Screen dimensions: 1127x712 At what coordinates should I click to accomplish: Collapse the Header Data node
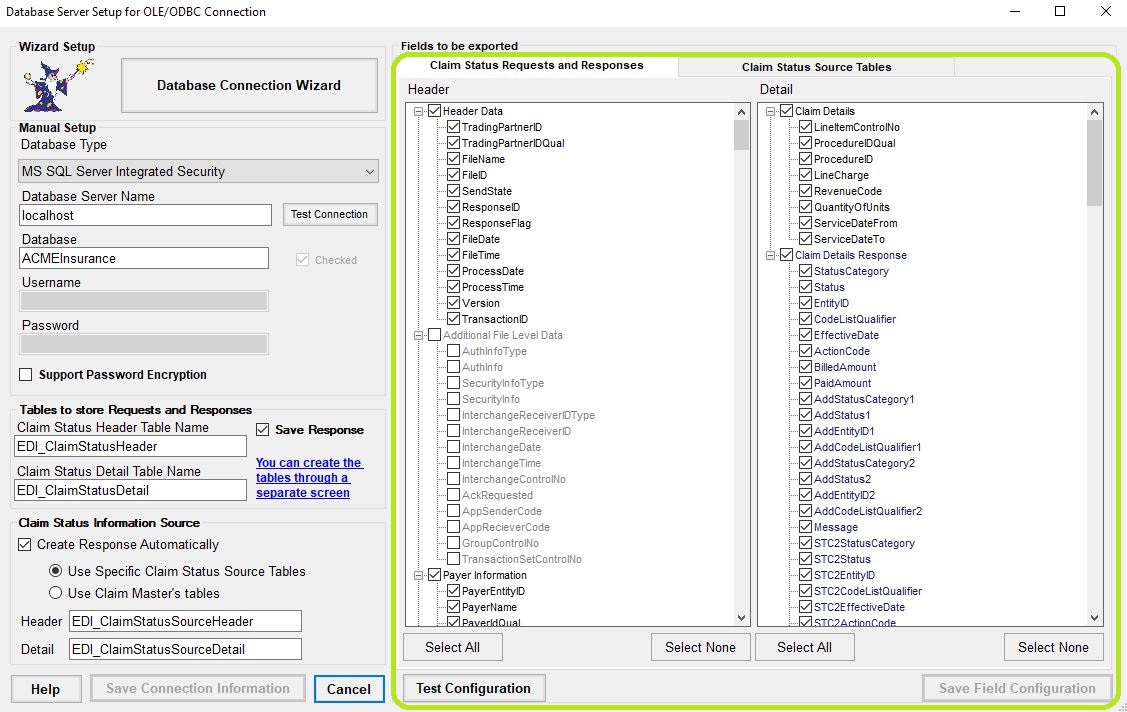point(418,111)
